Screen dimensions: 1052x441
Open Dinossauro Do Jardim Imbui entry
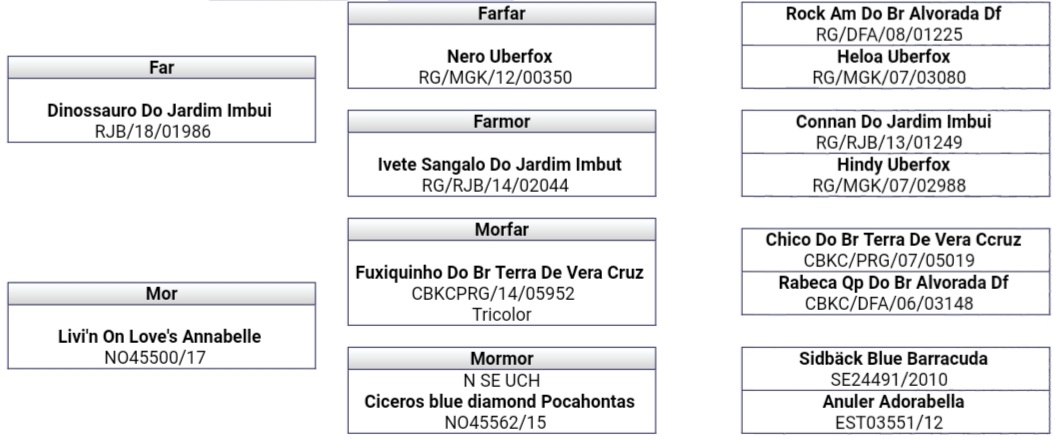coord(160,111)
